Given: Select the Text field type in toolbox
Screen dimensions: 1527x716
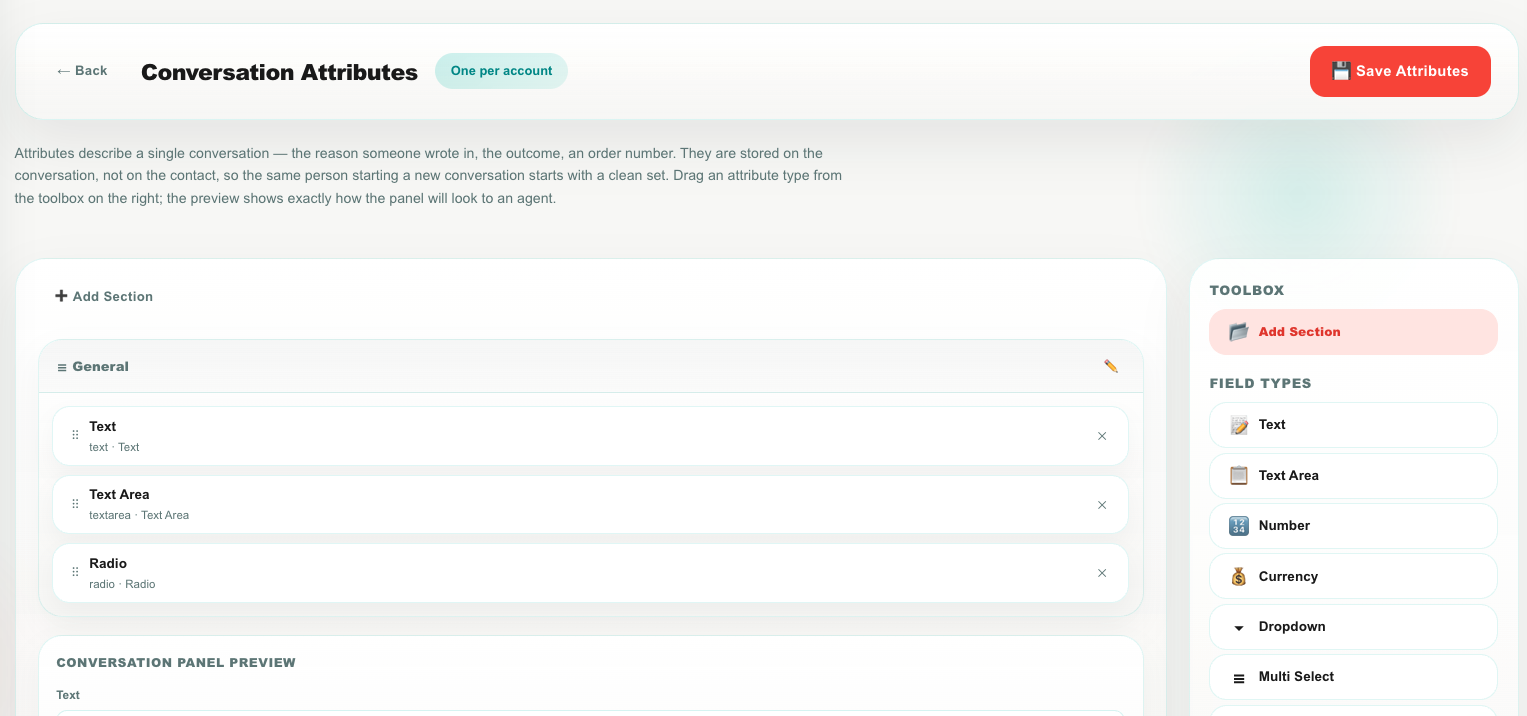Looking at the screenshot, I should click(1353, 425).
